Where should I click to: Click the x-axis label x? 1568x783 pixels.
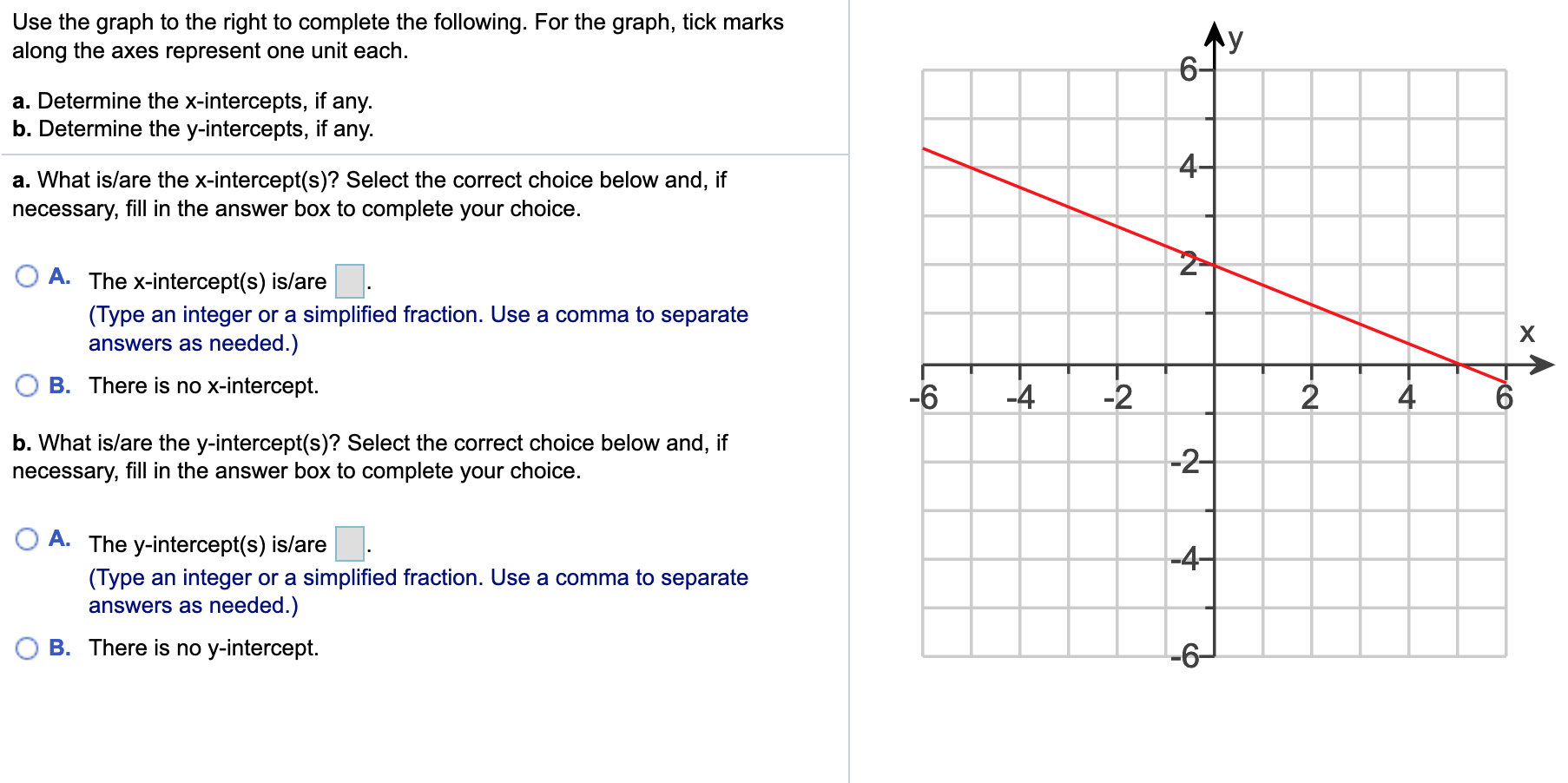click(1529, 332)
